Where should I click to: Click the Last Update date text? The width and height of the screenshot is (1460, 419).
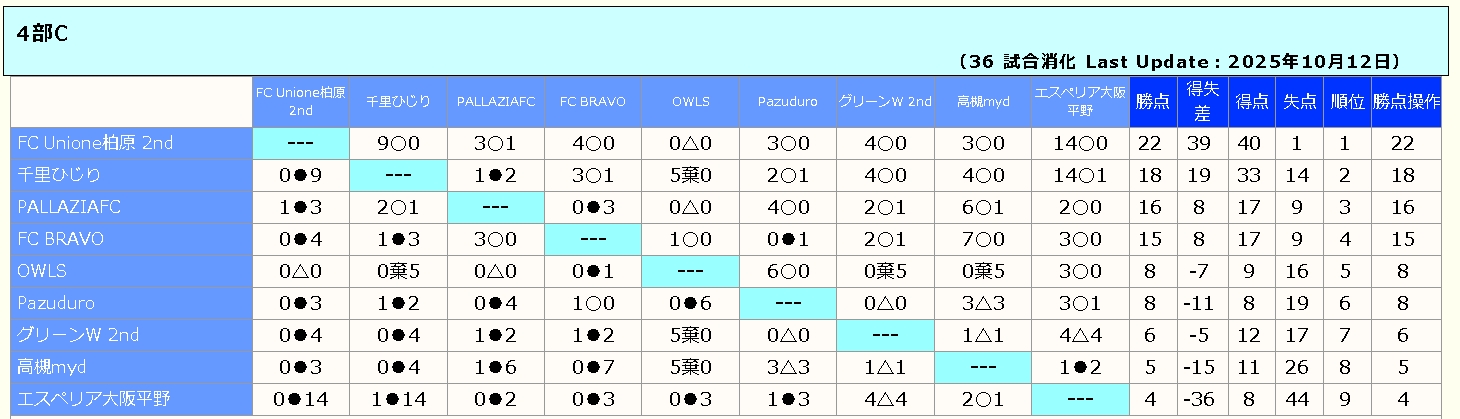(x=1180, y=61)
